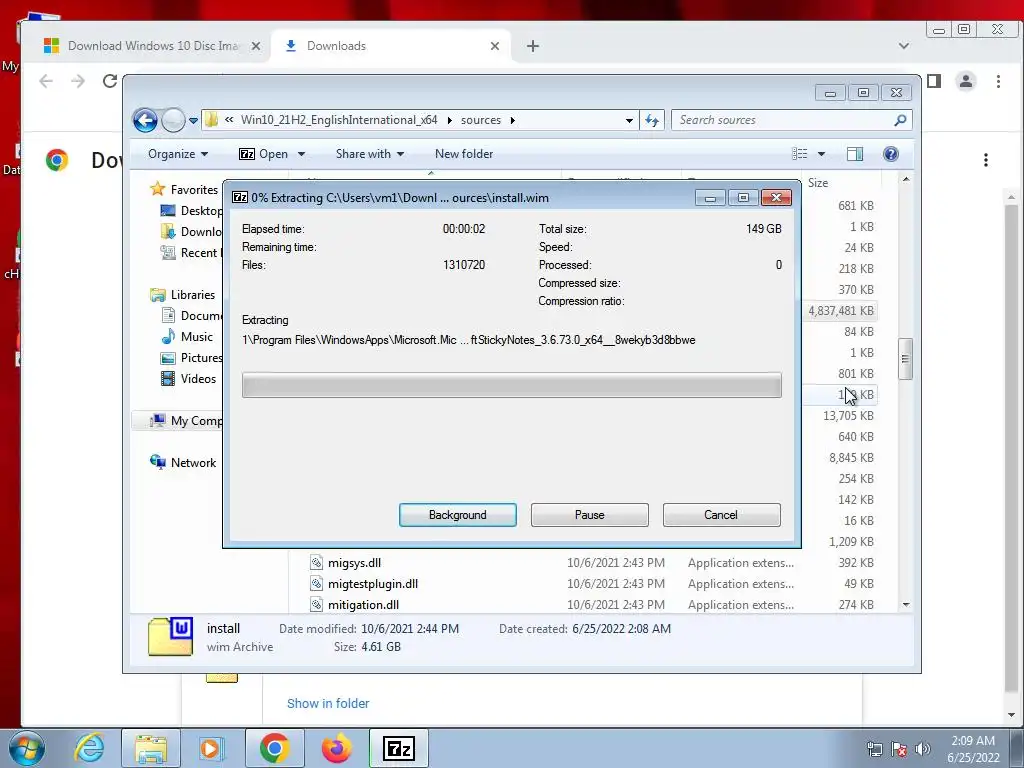Expand the view options dropdown arrow
The width and height of the screenshot is (1024, 768).
[x=822, y=154]
